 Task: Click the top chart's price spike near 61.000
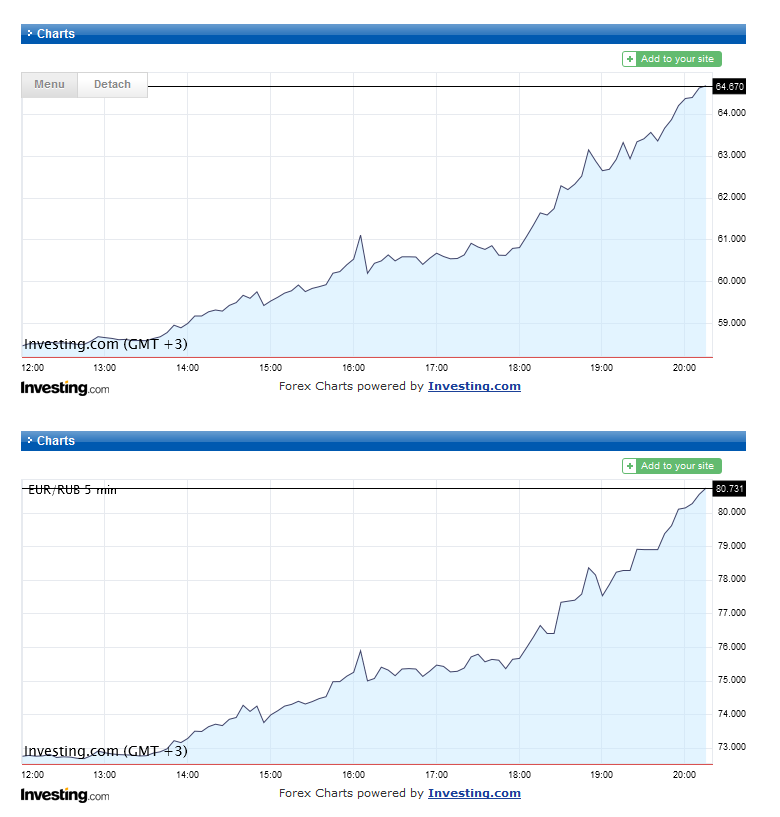coord(360,236)
